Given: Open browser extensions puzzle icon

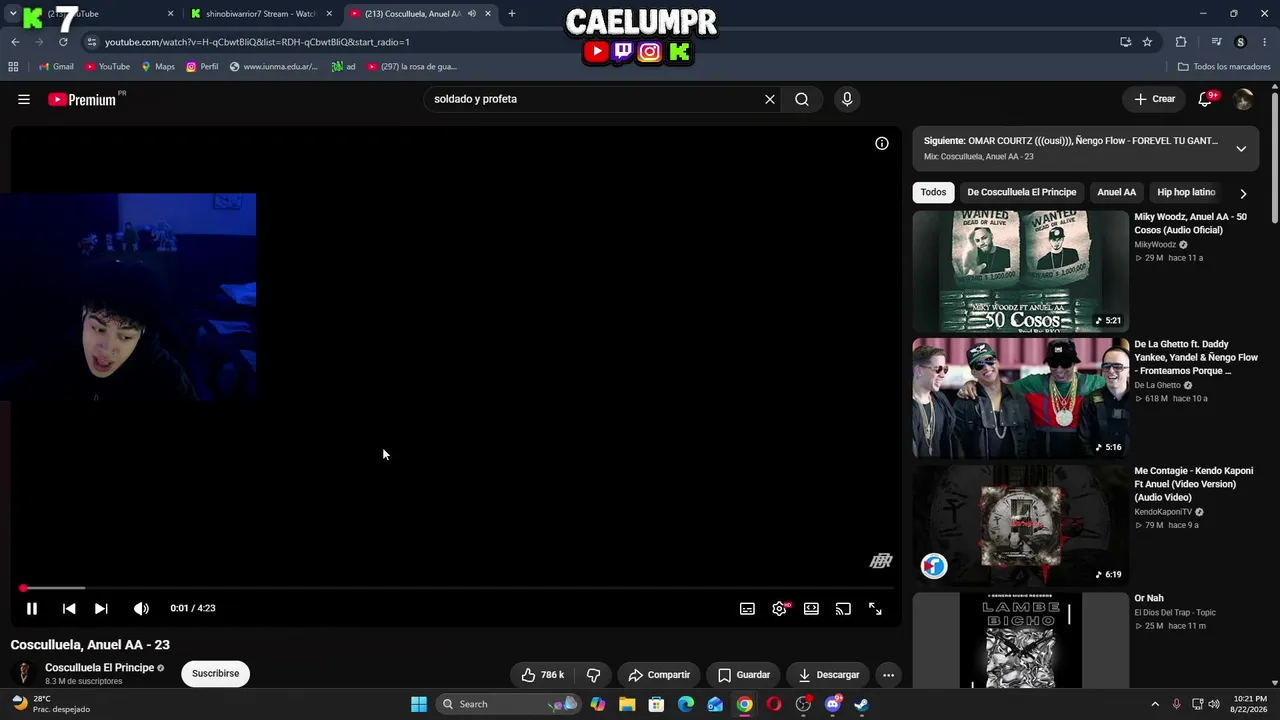Looking at the screenshot, I should [x=1181, y=42].
